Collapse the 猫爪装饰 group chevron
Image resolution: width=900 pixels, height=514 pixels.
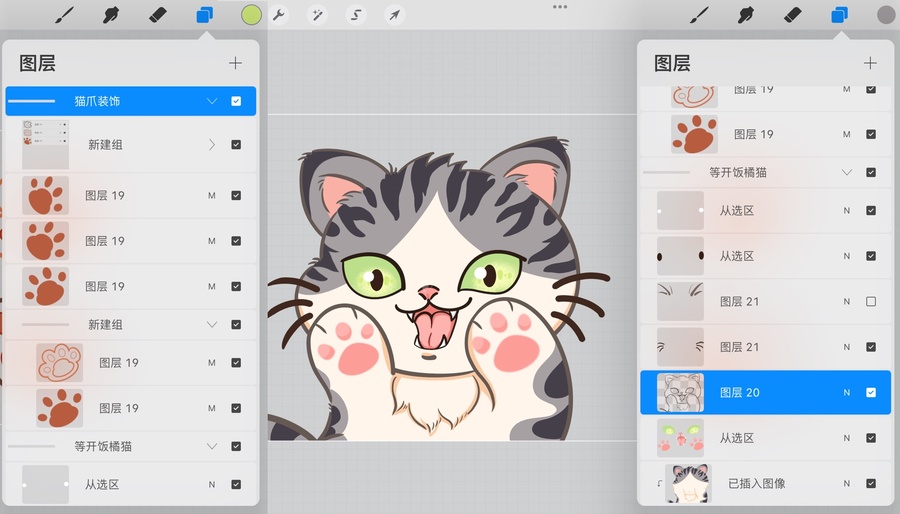pos(212,101)
